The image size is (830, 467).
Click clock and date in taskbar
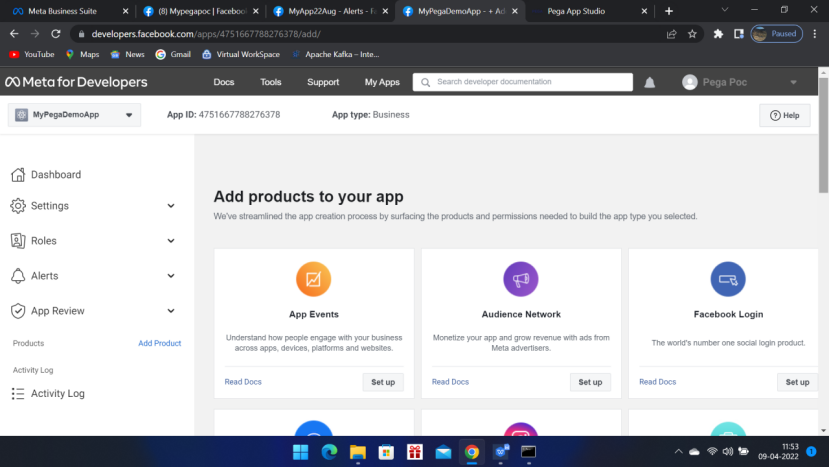coord(778,452)
